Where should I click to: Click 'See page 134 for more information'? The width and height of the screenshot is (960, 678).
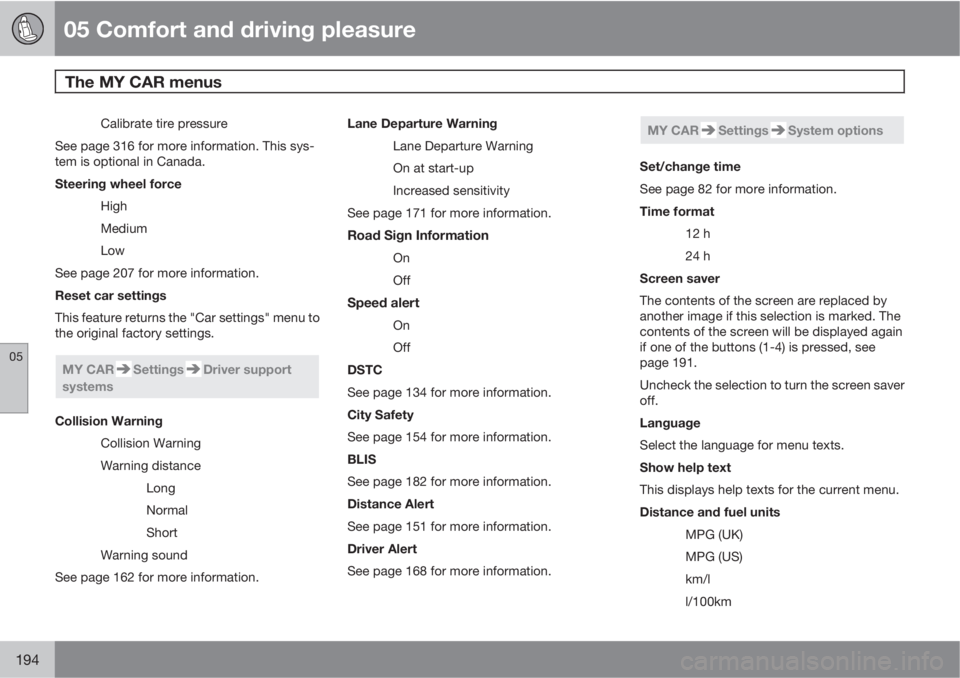point(449,393)
